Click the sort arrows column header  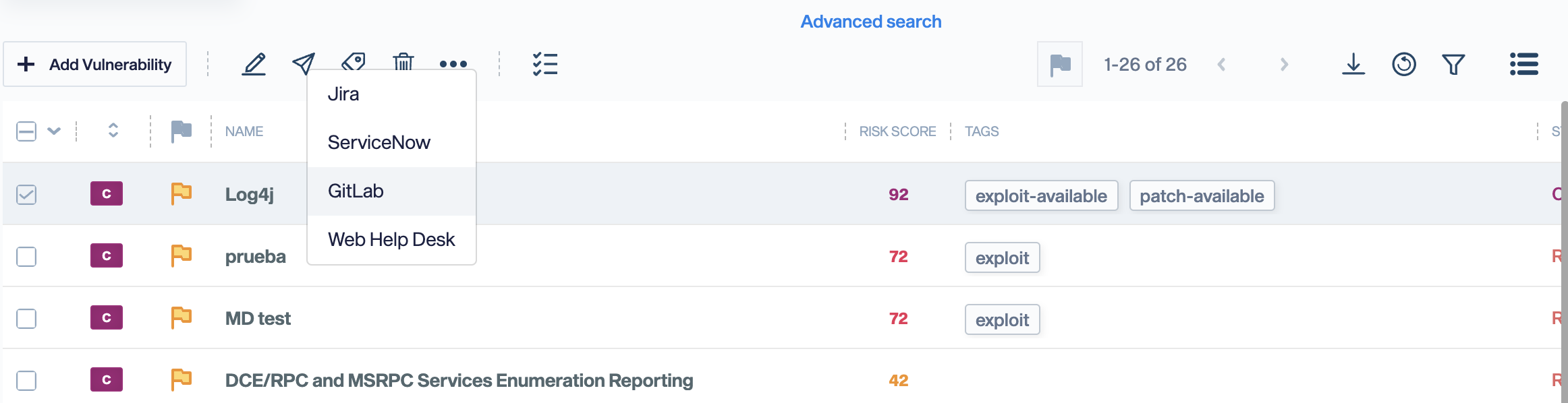[x=113, y=131]
